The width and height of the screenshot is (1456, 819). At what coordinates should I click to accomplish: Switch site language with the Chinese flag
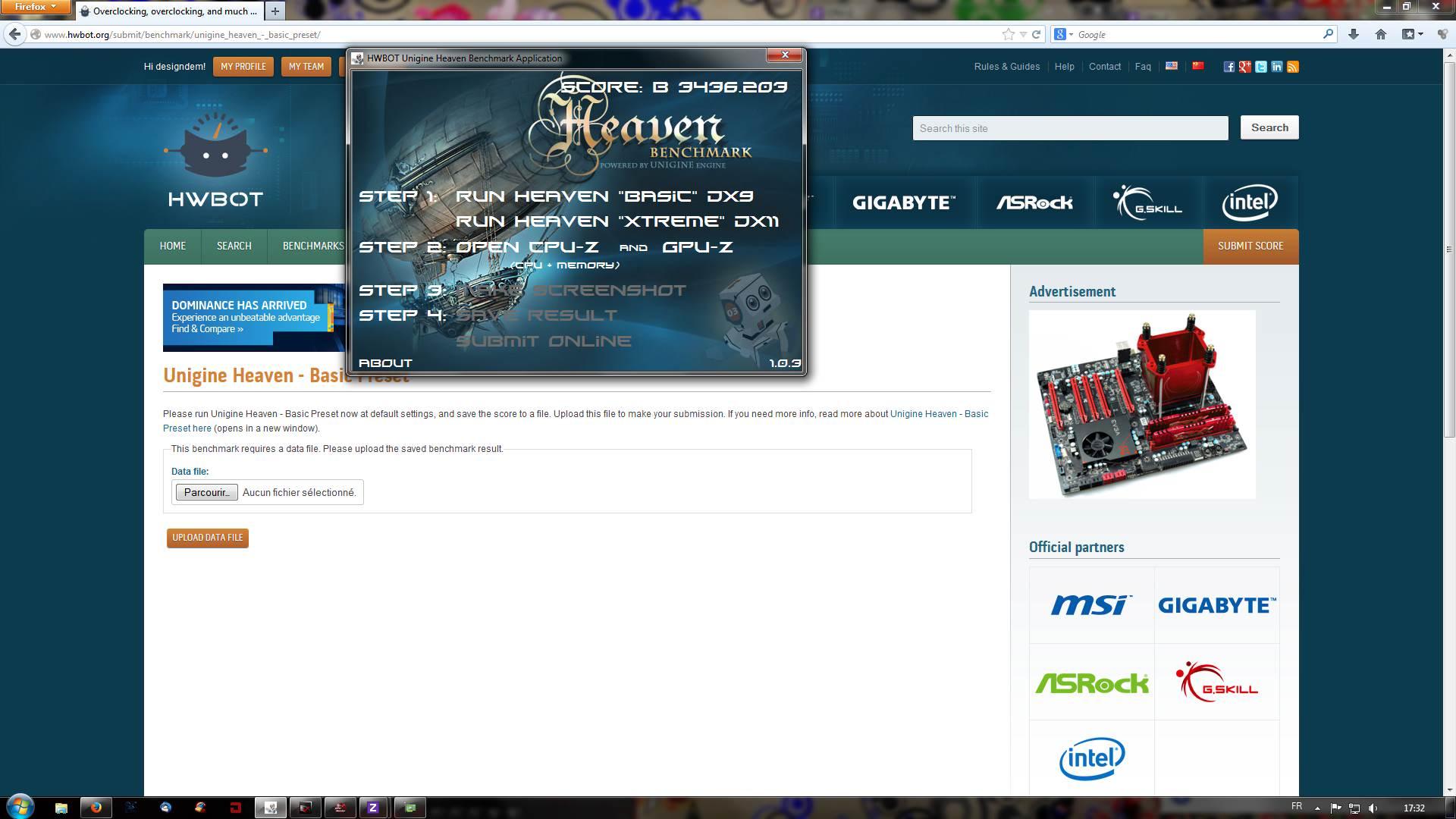tap(1198, 66)
